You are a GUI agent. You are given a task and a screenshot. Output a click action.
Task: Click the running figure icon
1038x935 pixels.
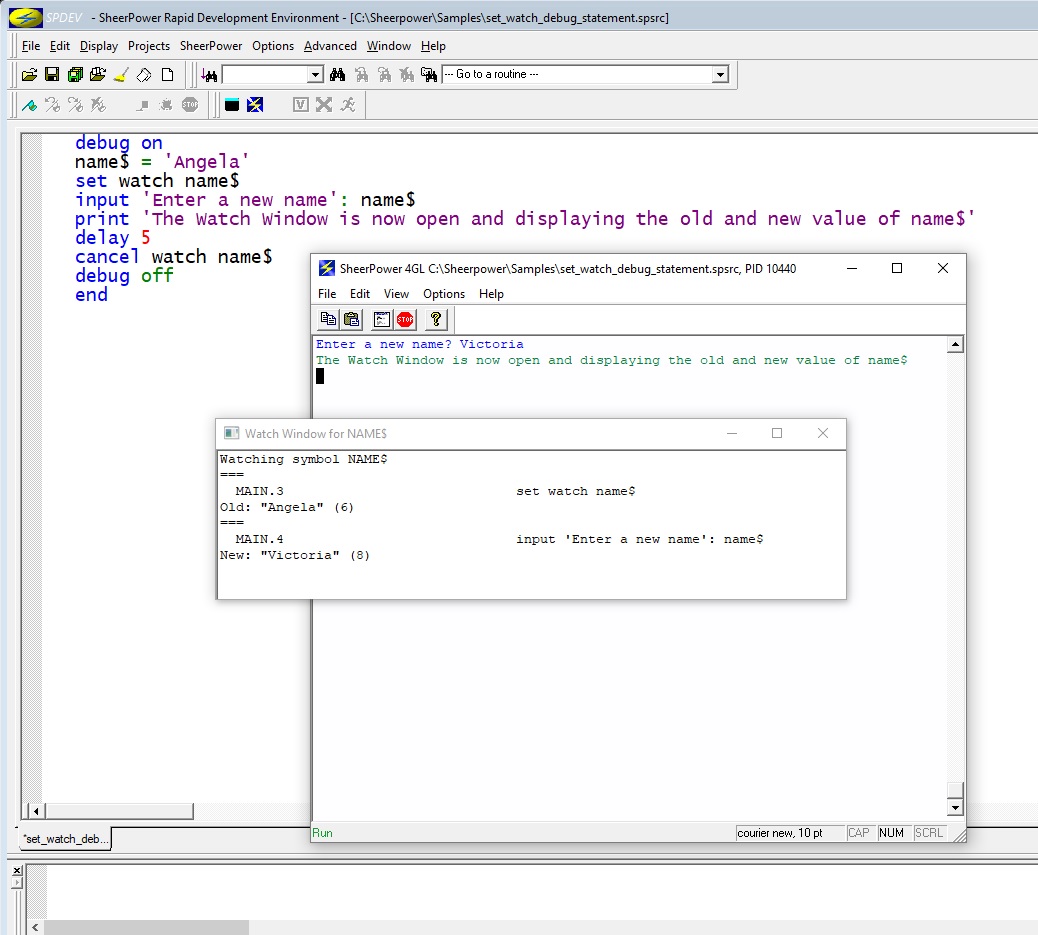tap(348, 105)
